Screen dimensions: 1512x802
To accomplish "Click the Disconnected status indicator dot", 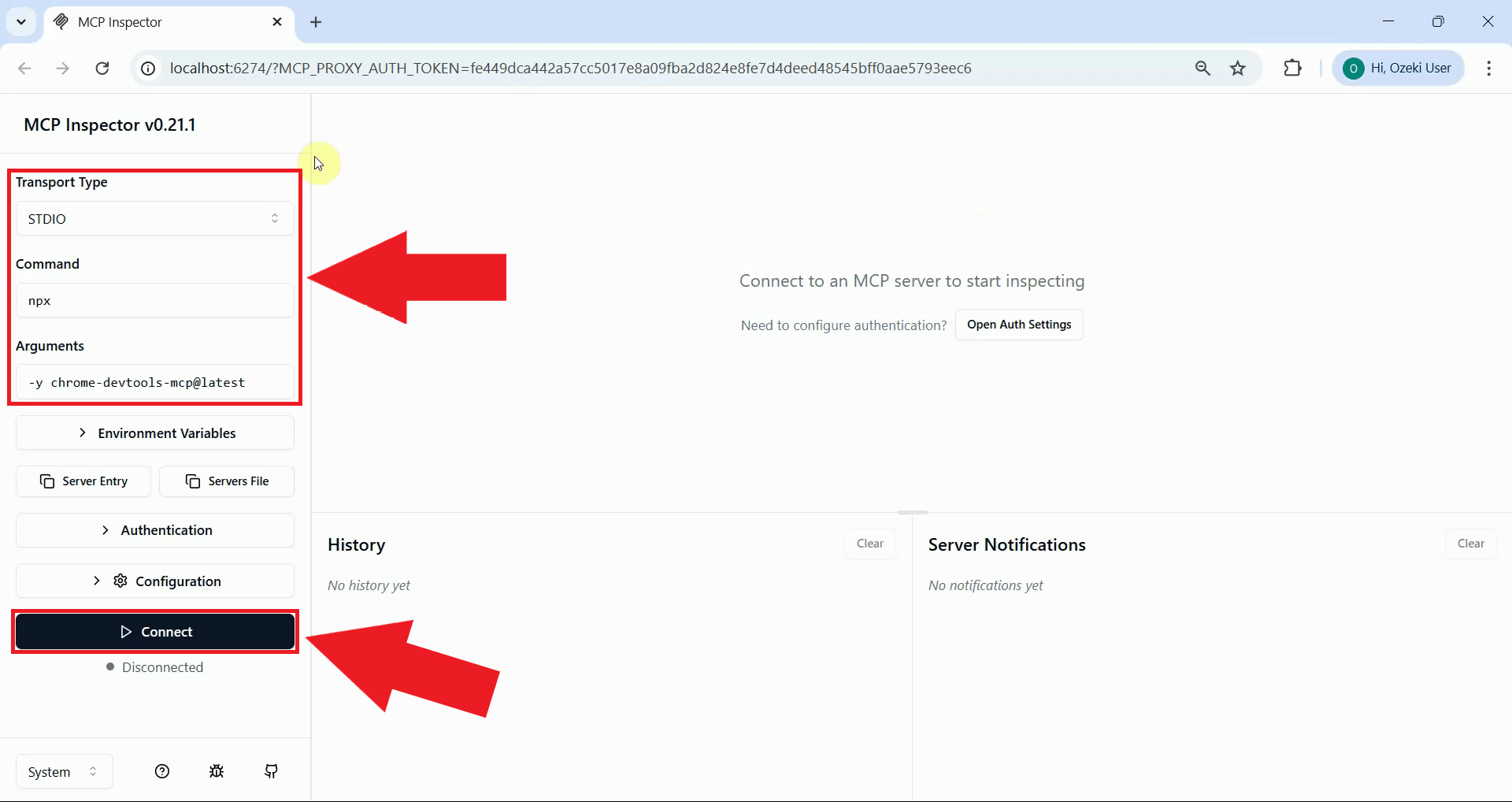I will [110, 667].
